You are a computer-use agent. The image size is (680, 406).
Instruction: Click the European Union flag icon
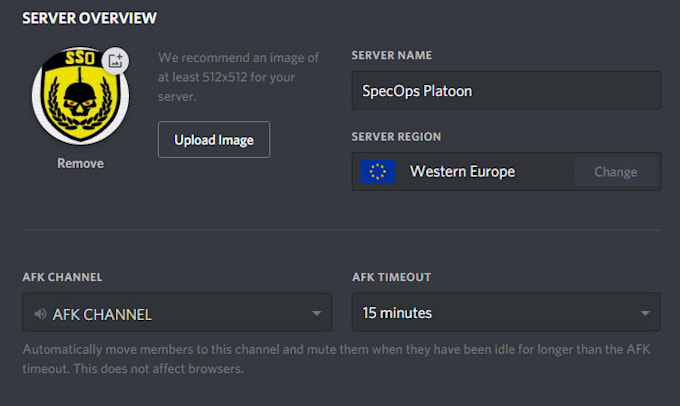[378, 171]
